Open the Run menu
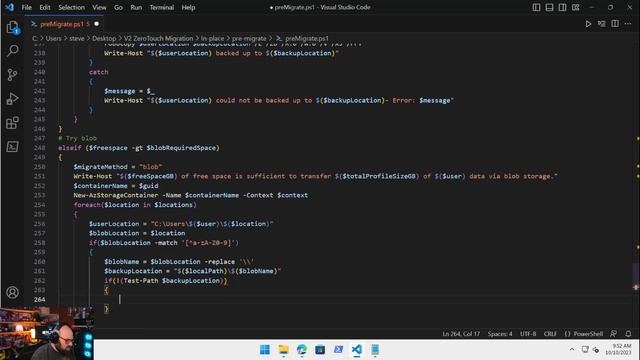 (136, 7)
